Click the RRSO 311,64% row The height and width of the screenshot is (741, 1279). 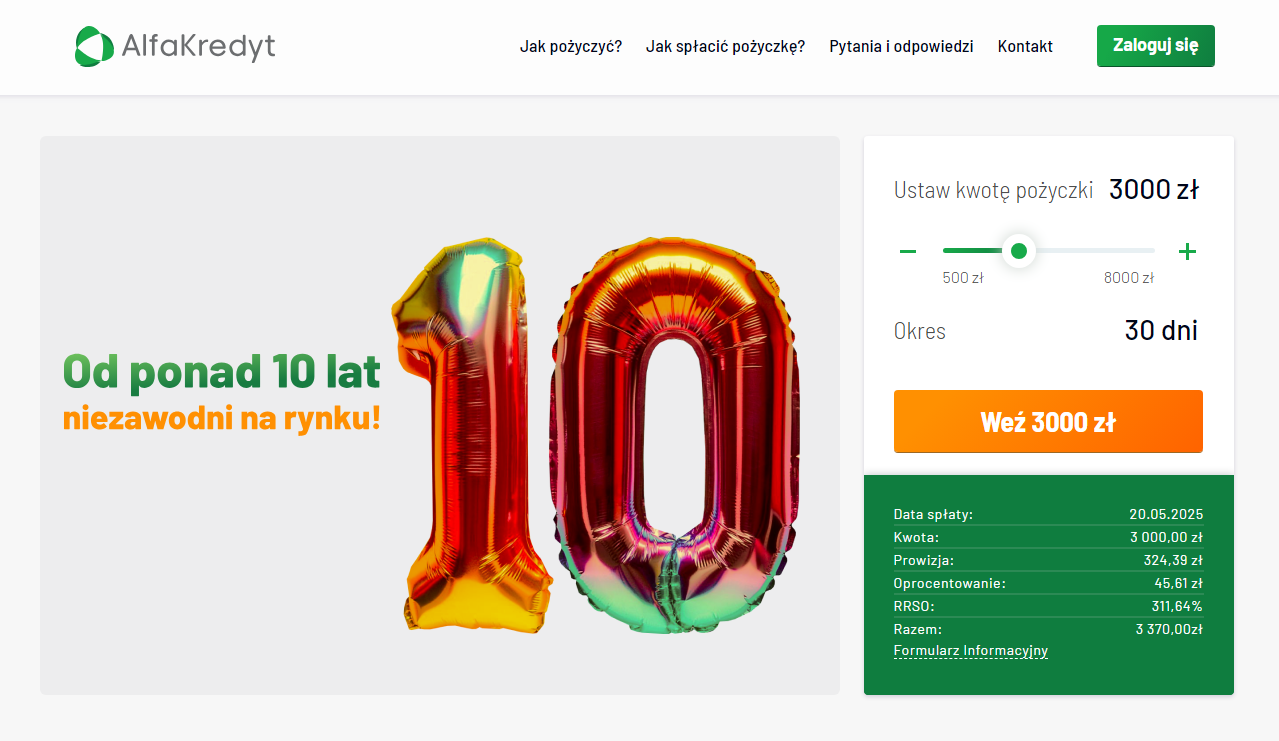pyautogui.click(x=1048, y=606)
